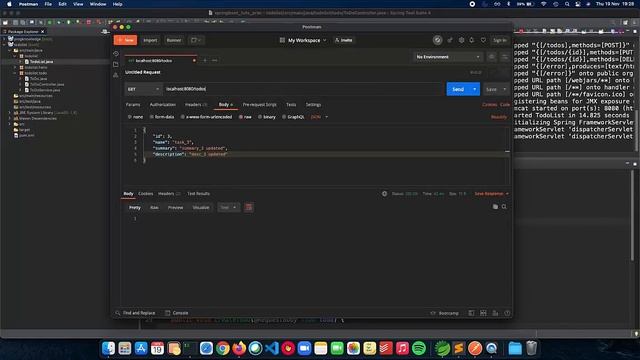Click the heart icon in Postman header
Viewport: 640px width, 360px height.
click(483, 40)
